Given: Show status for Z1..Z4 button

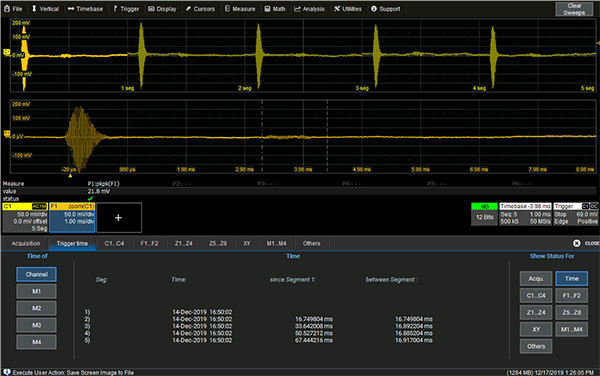Looking at the screenshot, I should click(x=536, y=313).
